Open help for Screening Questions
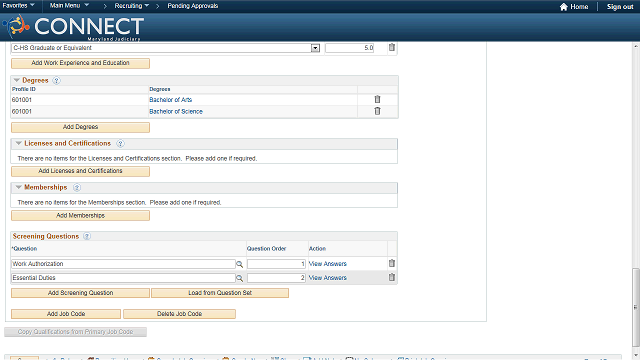The image size is (640, 360). click(87, 236)
